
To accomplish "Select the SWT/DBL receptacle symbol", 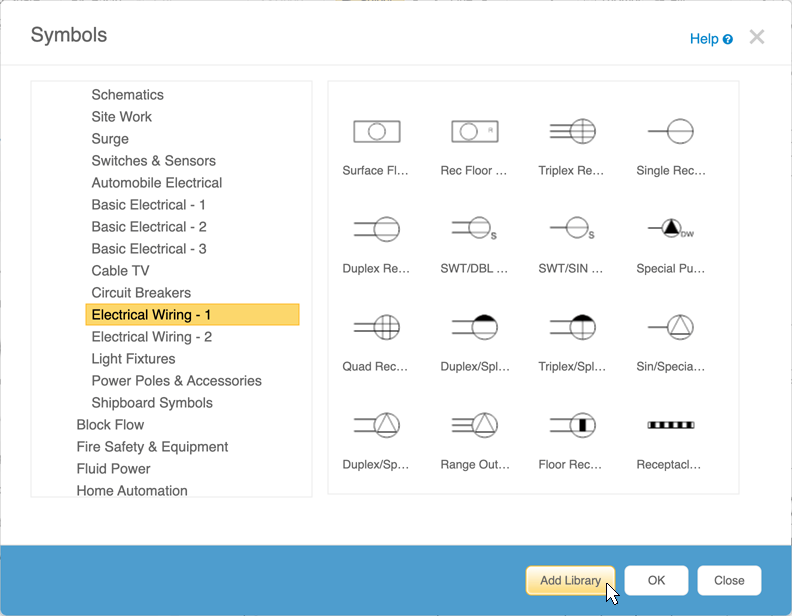I will pyautogui.click(x=474, y=229).
